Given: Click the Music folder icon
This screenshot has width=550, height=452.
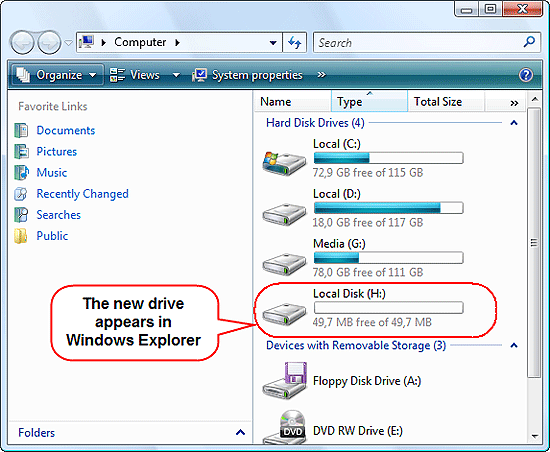Looking at the screenshot, I should [x=21, y=173].
